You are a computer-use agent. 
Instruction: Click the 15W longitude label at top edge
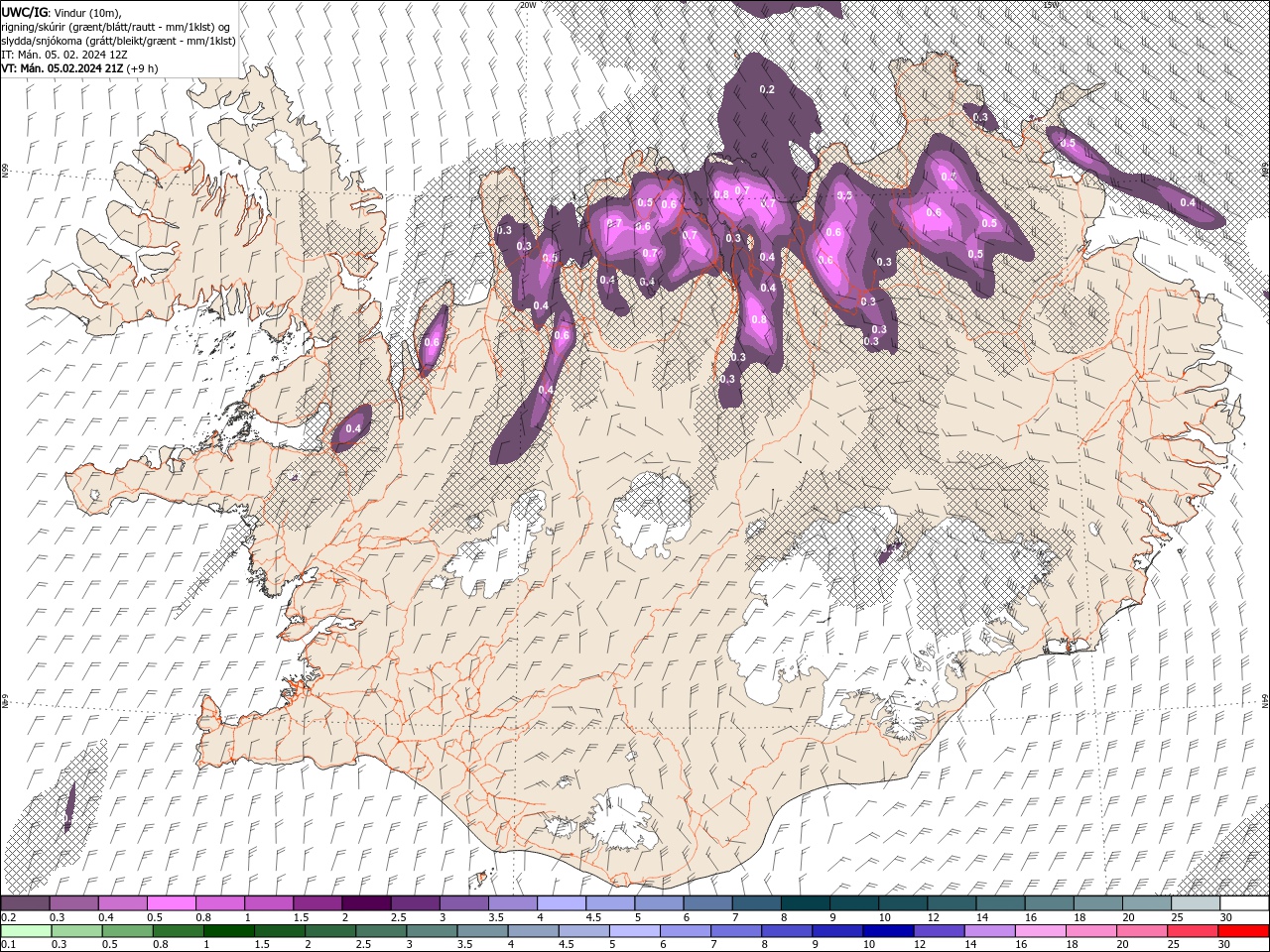click(x=1051, y=5)
